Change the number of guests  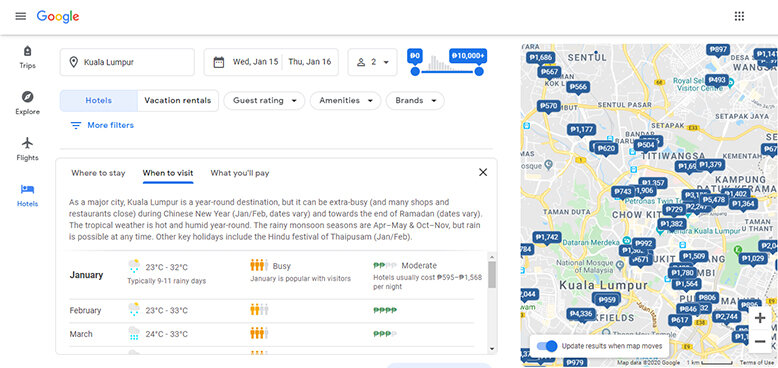(x=373, y=62)
